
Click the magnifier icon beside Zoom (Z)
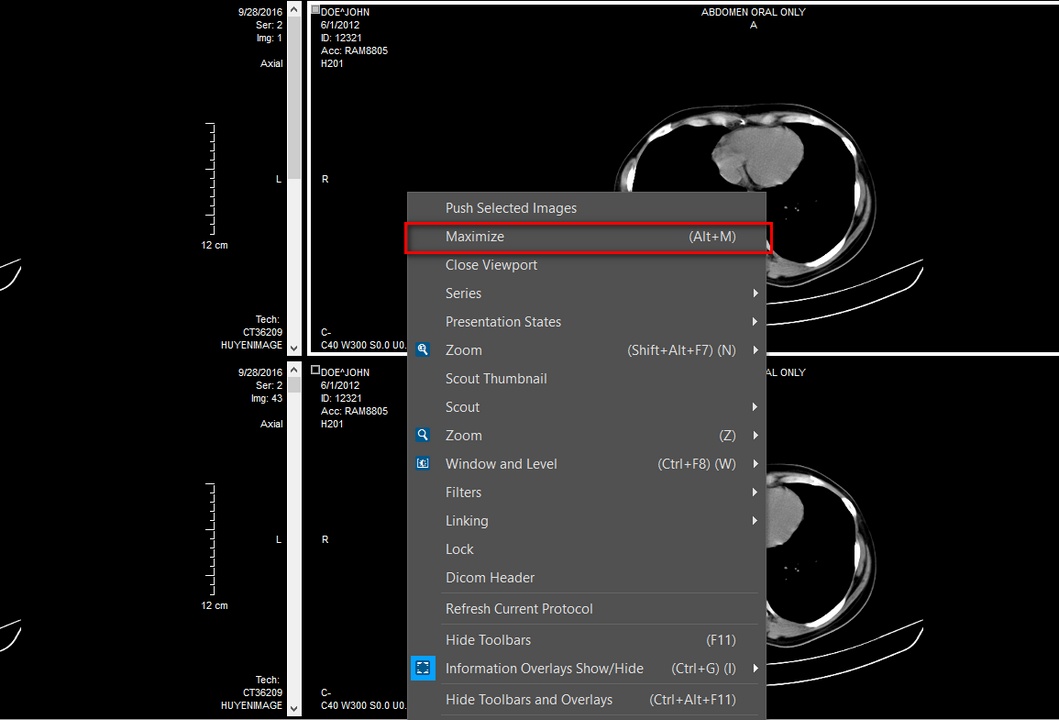(x=423, y=436)
